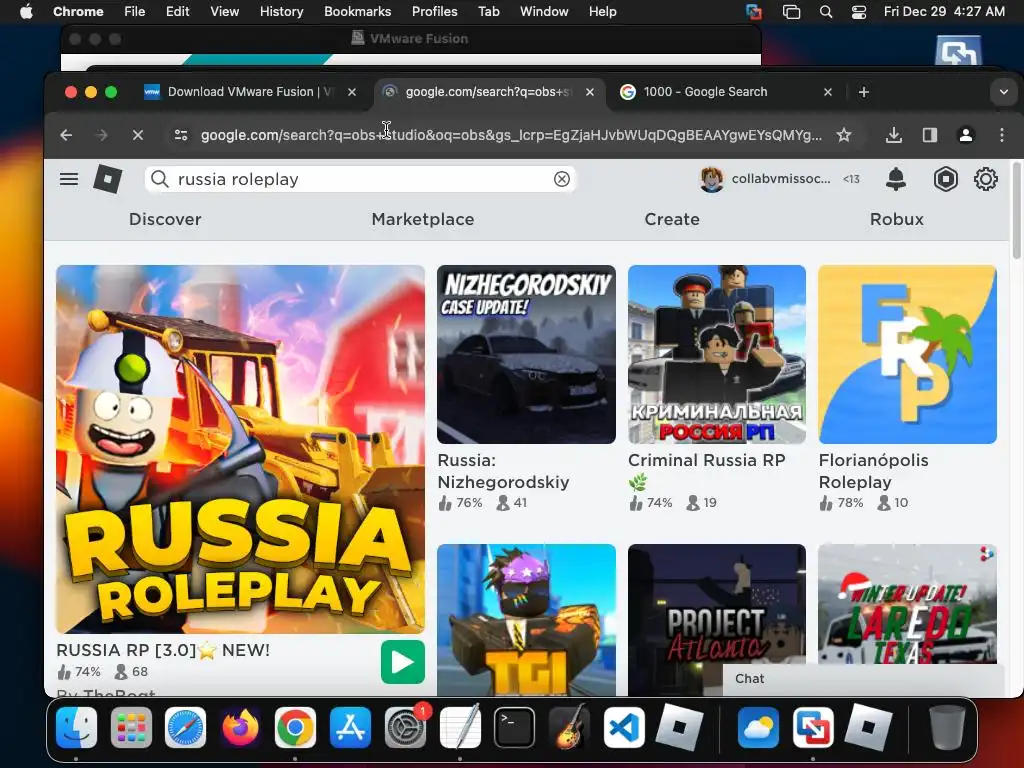Open Finder from the Dock
Viewport: 1024px width, 768px height.
point(76,728)
